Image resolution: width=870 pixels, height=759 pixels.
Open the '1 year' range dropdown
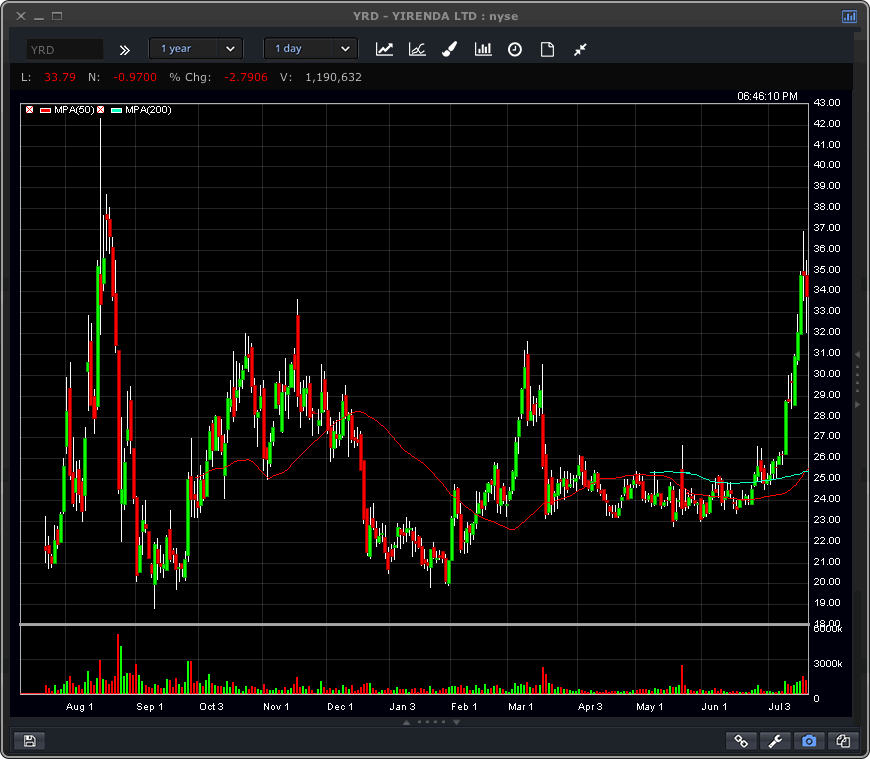point(196,49)
